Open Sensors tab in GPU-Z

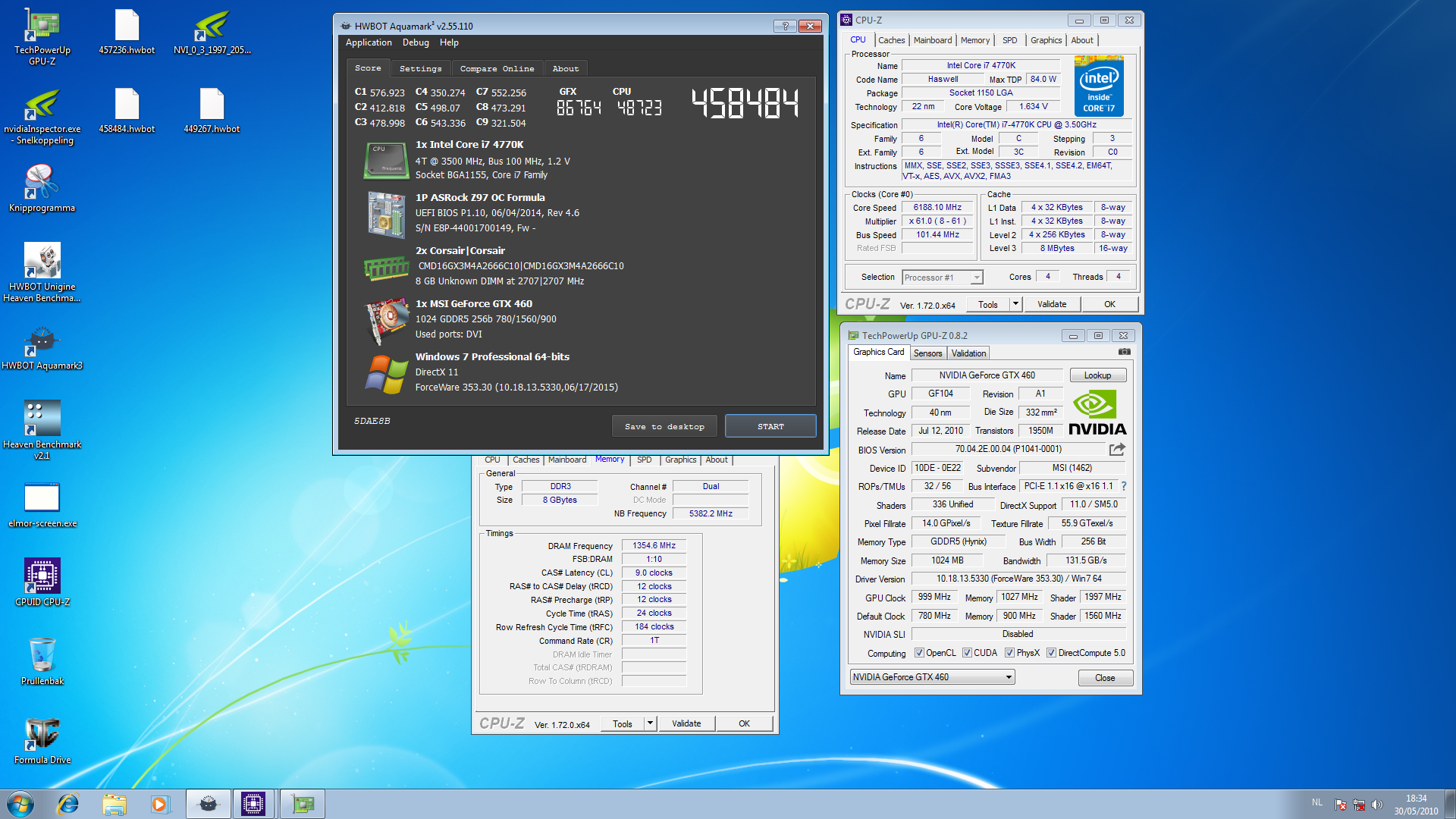pyautogui.click(x=927, y=353)
